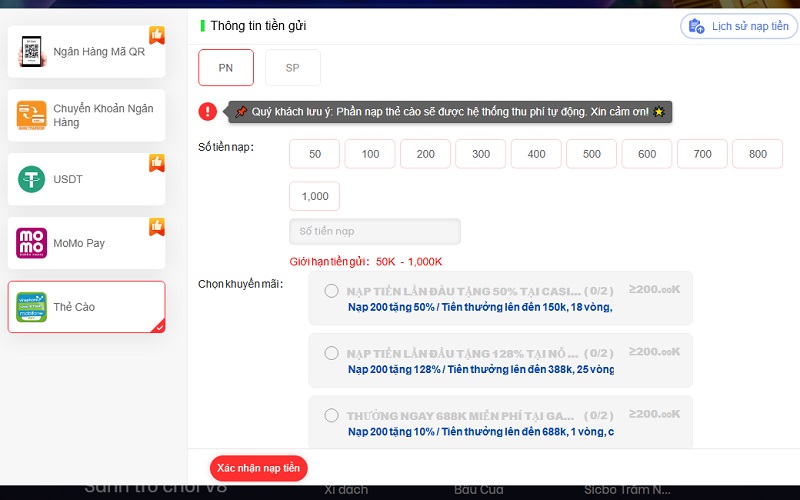This screenshot has width=800, height=500.
Task: Choose the 500 deposit amount
Action: [x=591, y=154]
